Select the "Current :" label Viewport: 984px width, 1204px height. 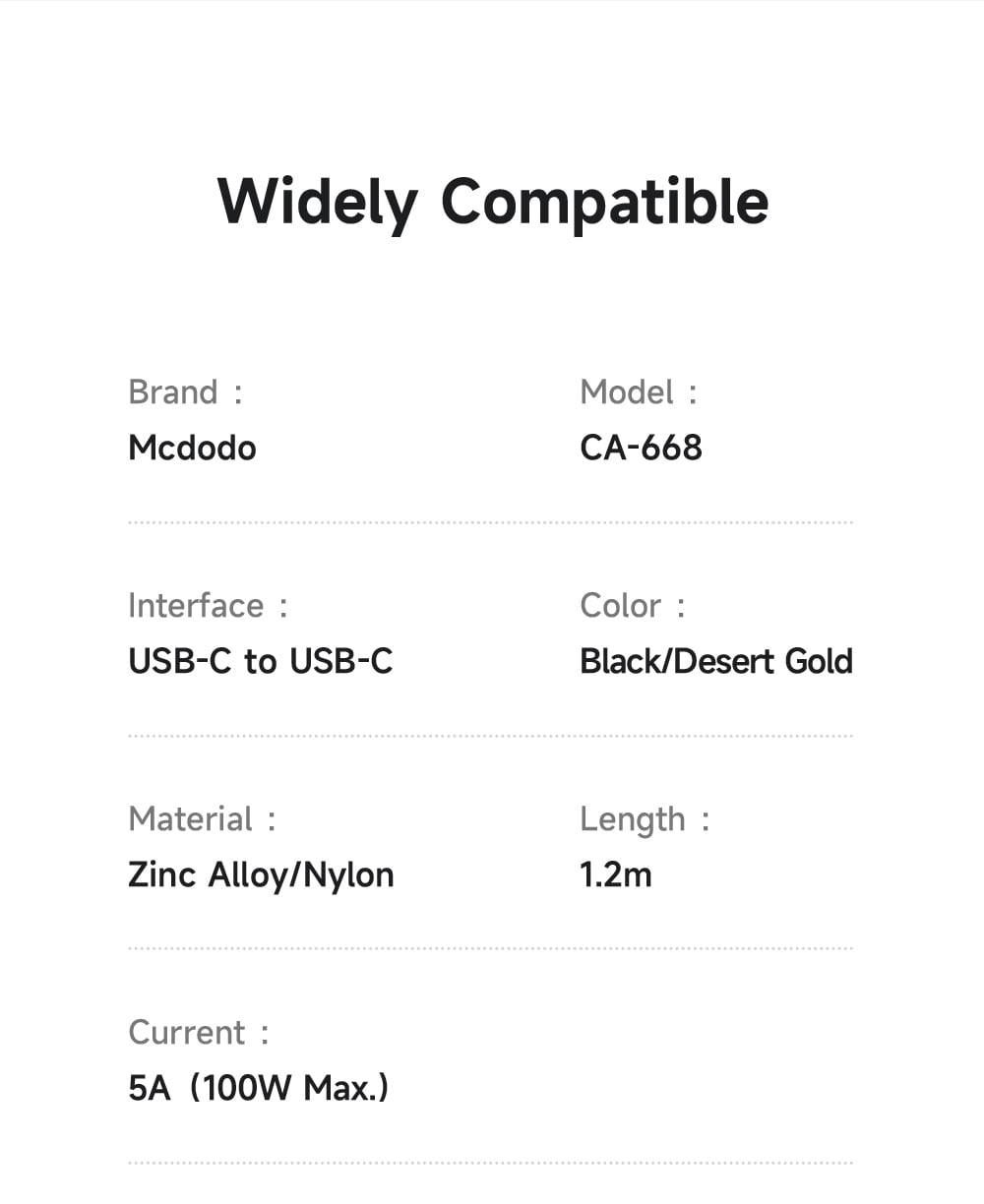(199, 1033)
